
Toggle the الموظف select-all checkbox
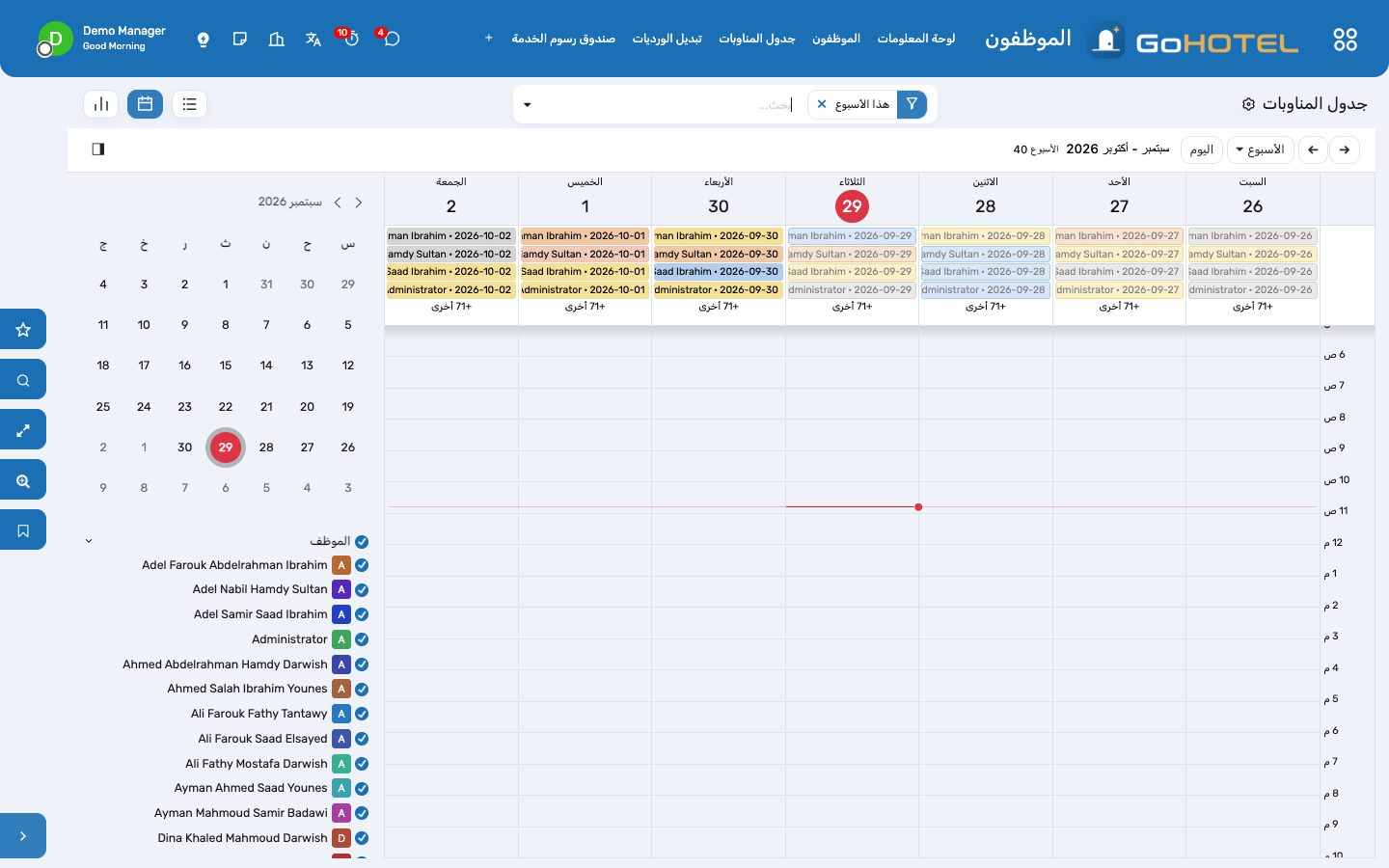[x=362, y=542]
